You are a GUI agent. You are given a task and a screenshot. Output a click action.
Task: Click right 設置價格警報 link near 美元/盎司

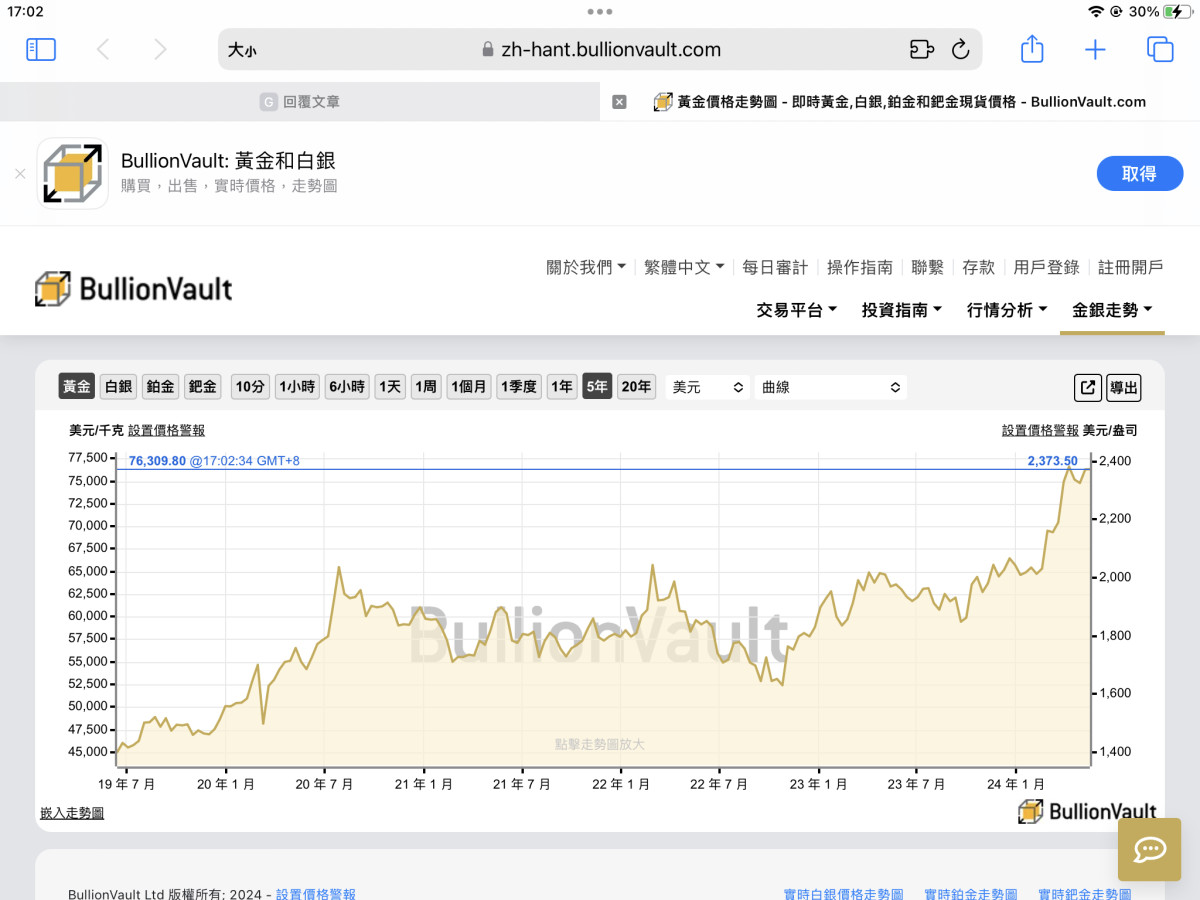1040,431
